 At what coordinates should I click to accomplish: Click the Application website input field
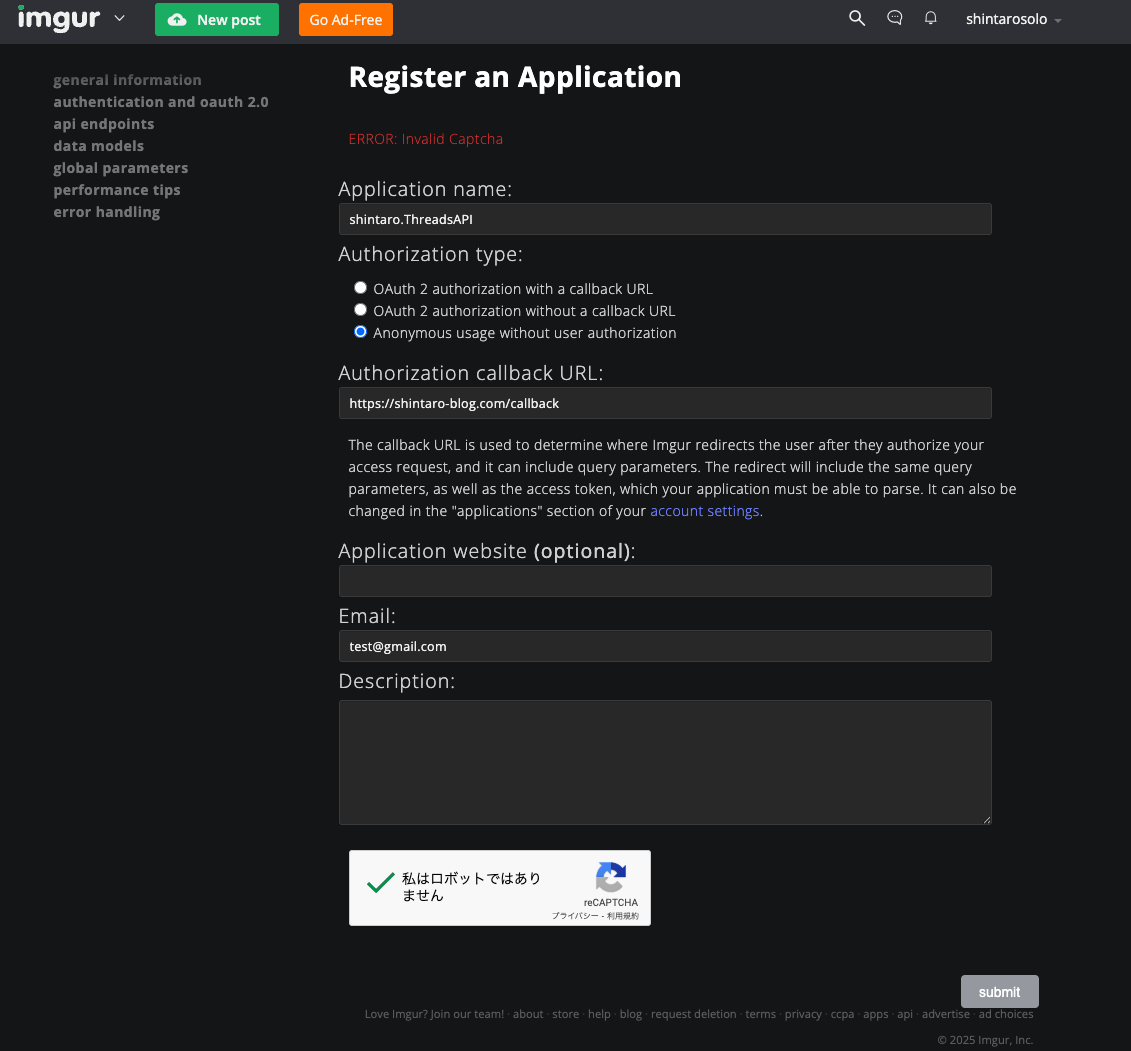665,581
